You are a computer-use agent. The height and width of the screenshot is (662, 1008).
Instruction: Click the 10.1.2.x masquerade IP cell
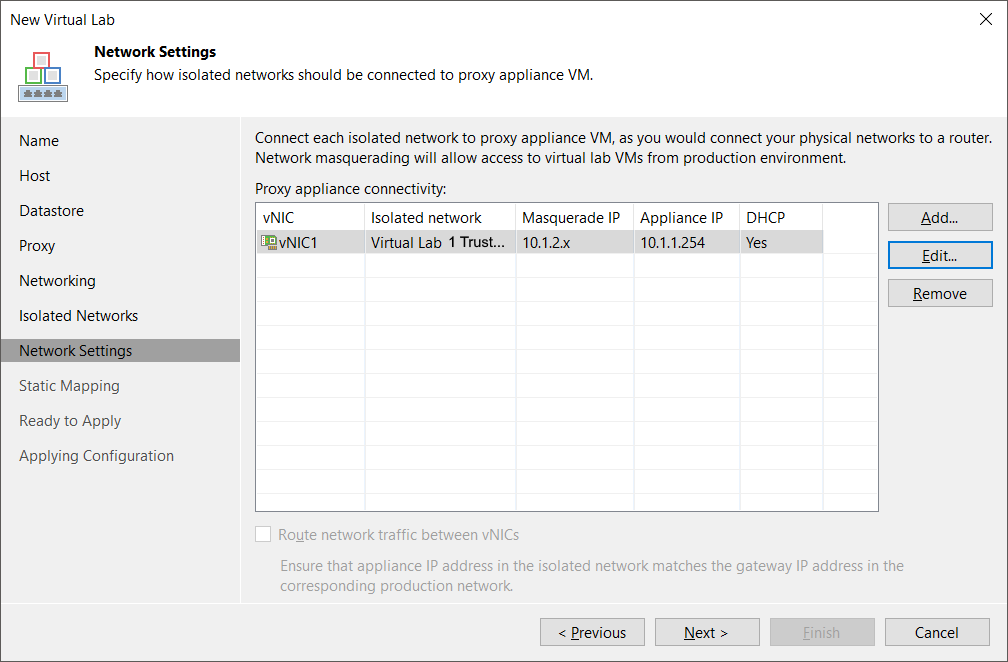575,242
